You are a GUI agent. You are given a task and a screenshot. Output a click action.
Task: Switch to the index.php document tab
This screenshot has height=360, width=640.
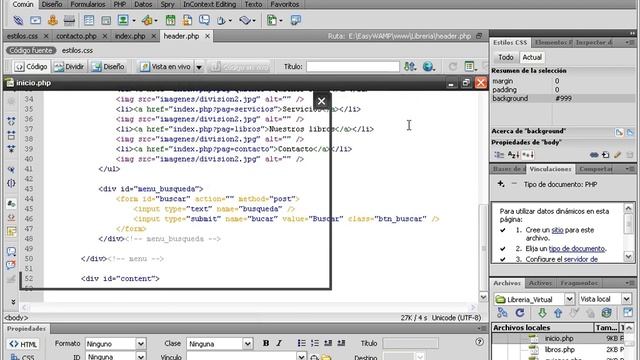pos(130,36)
